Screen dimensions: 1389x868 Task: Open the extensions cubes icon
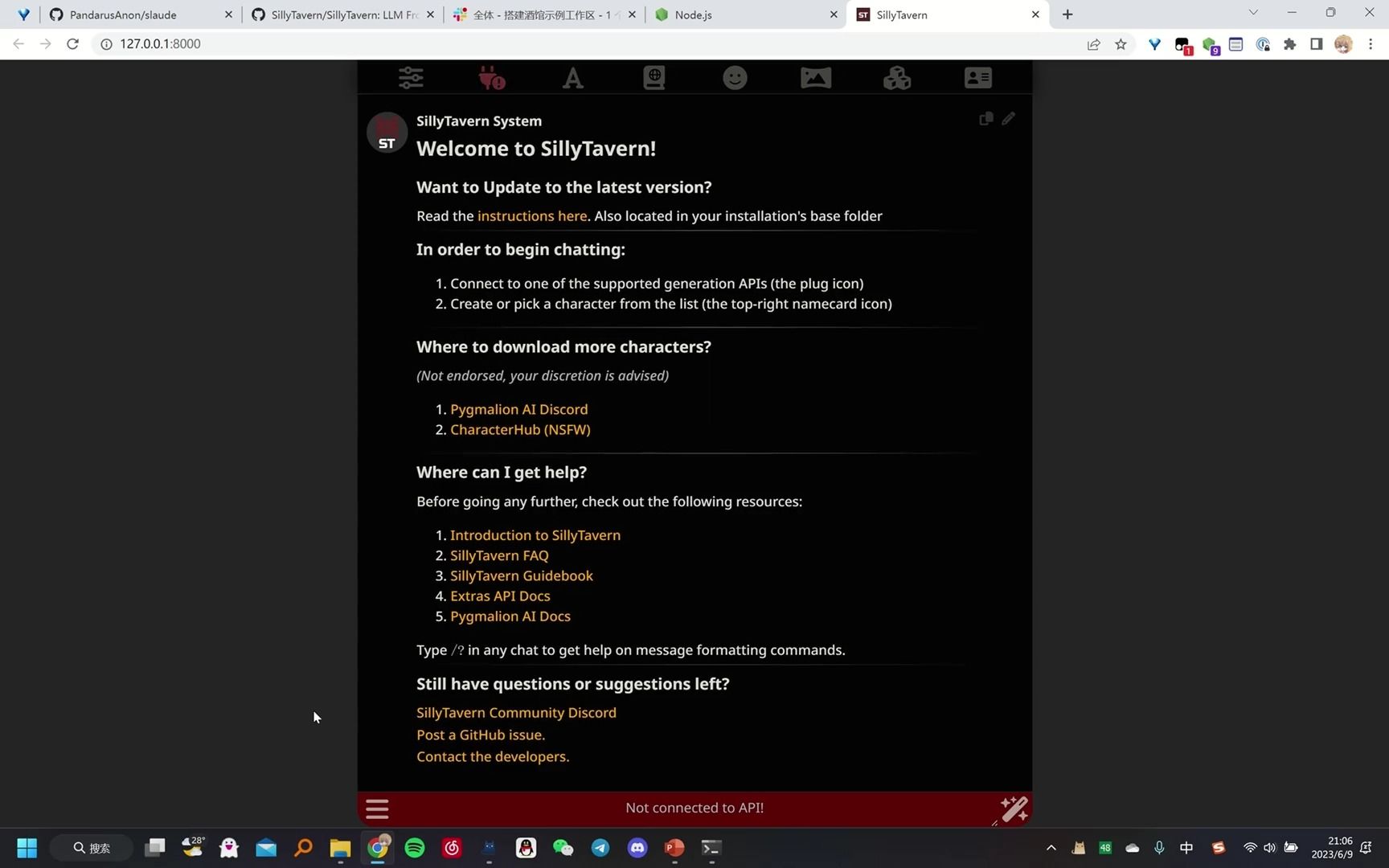tap(897, 78)
